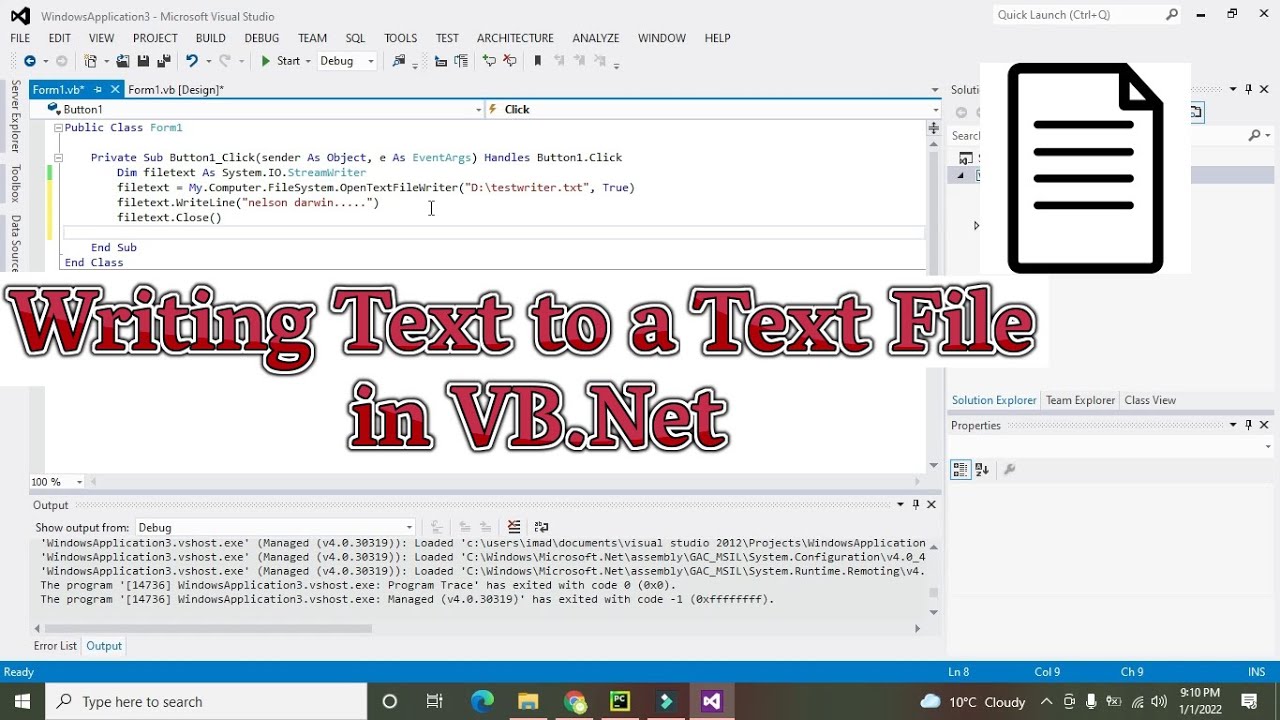
Task: Toggle a bookmark on current line
Action: pos(538,61)
